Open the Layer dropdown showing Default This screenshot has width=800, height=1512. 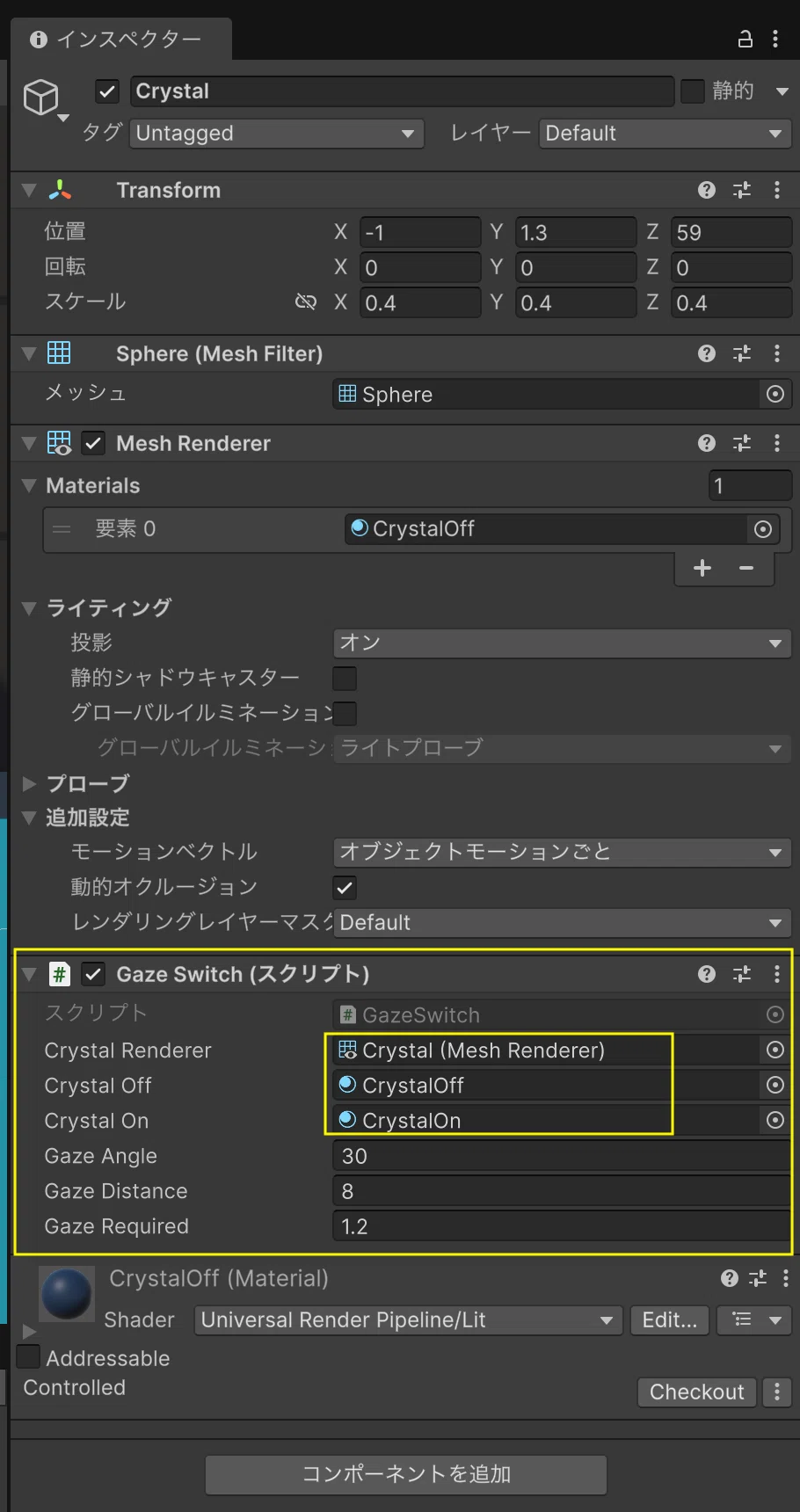[665, 134]
